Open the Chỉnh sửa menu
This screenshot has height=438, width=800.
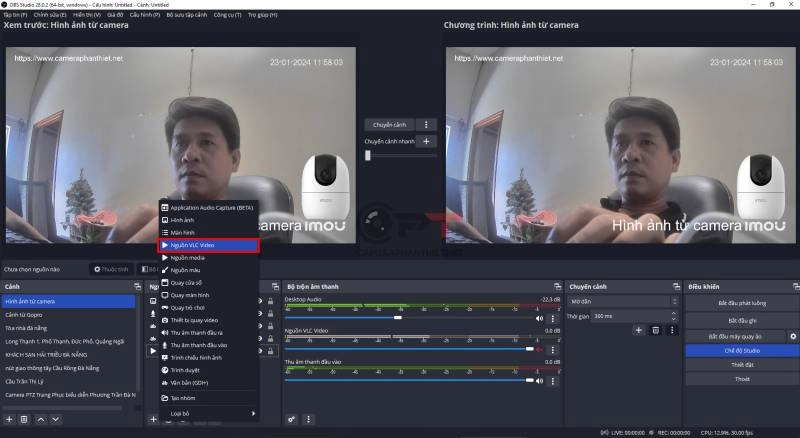[50, 15]
